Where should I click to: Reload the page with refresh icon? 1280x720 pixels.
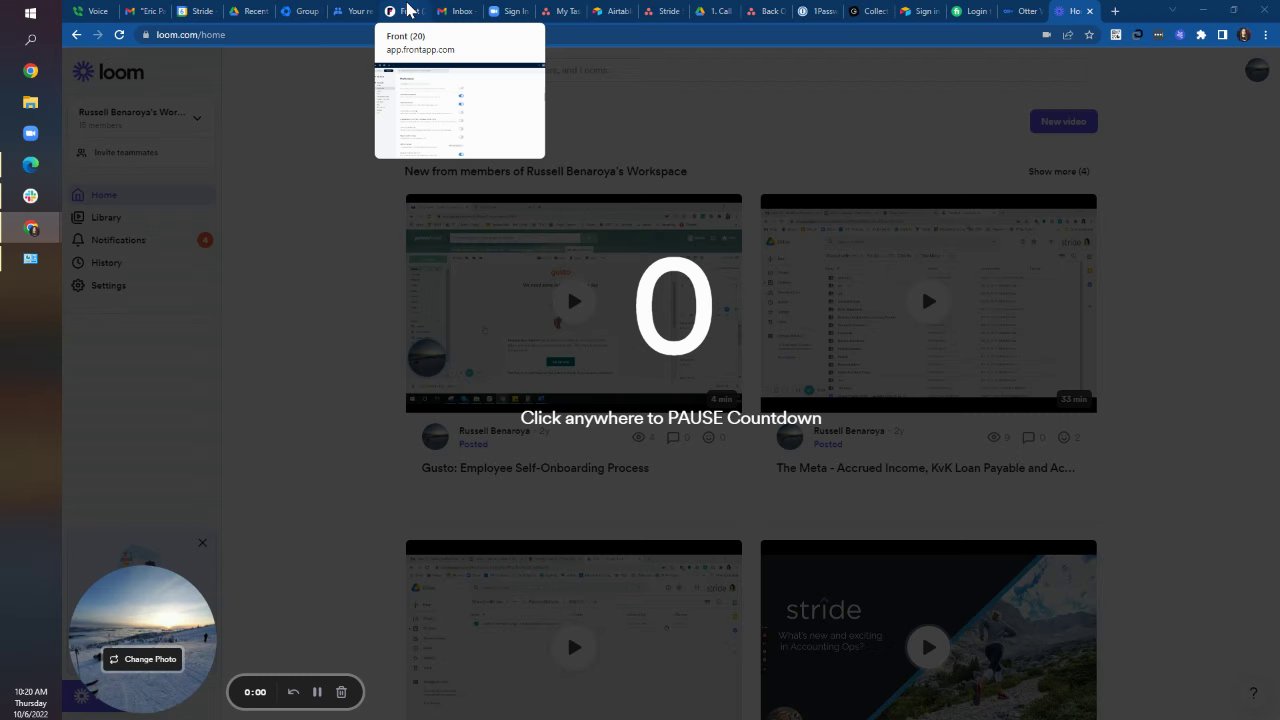coord(119,34)
